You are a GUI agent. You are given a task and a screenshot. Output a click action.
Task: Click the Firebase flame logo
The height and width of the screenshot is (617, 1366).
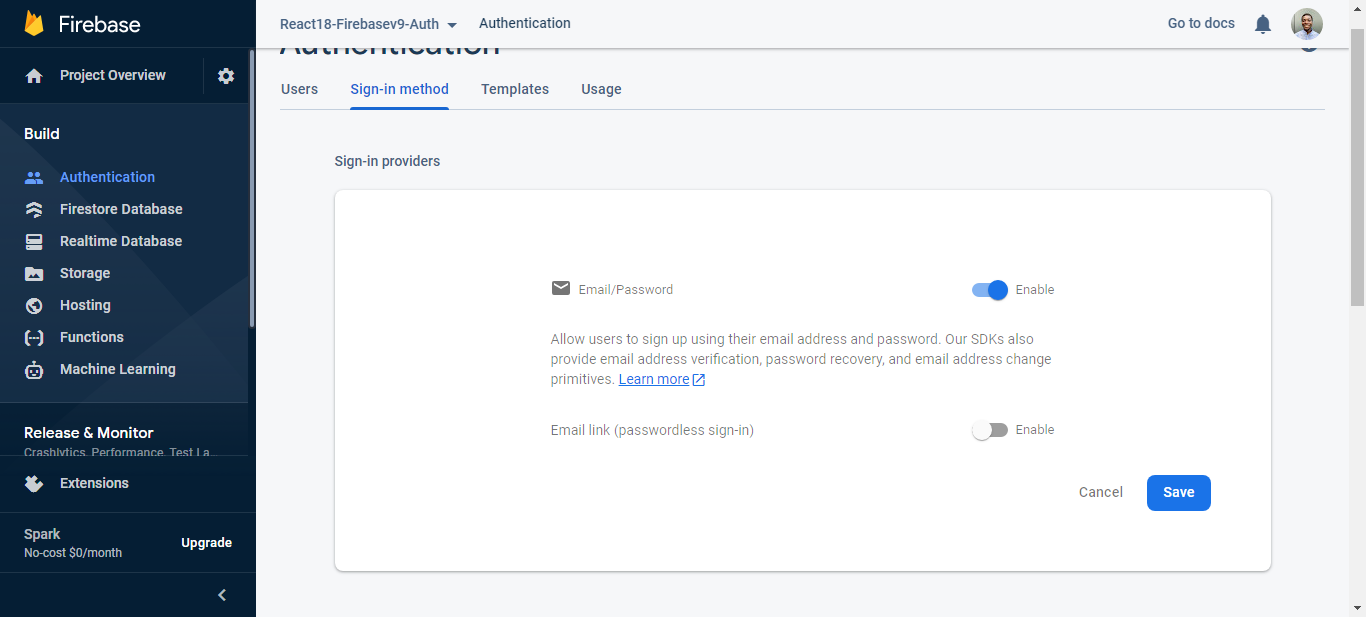pos(34,23)
